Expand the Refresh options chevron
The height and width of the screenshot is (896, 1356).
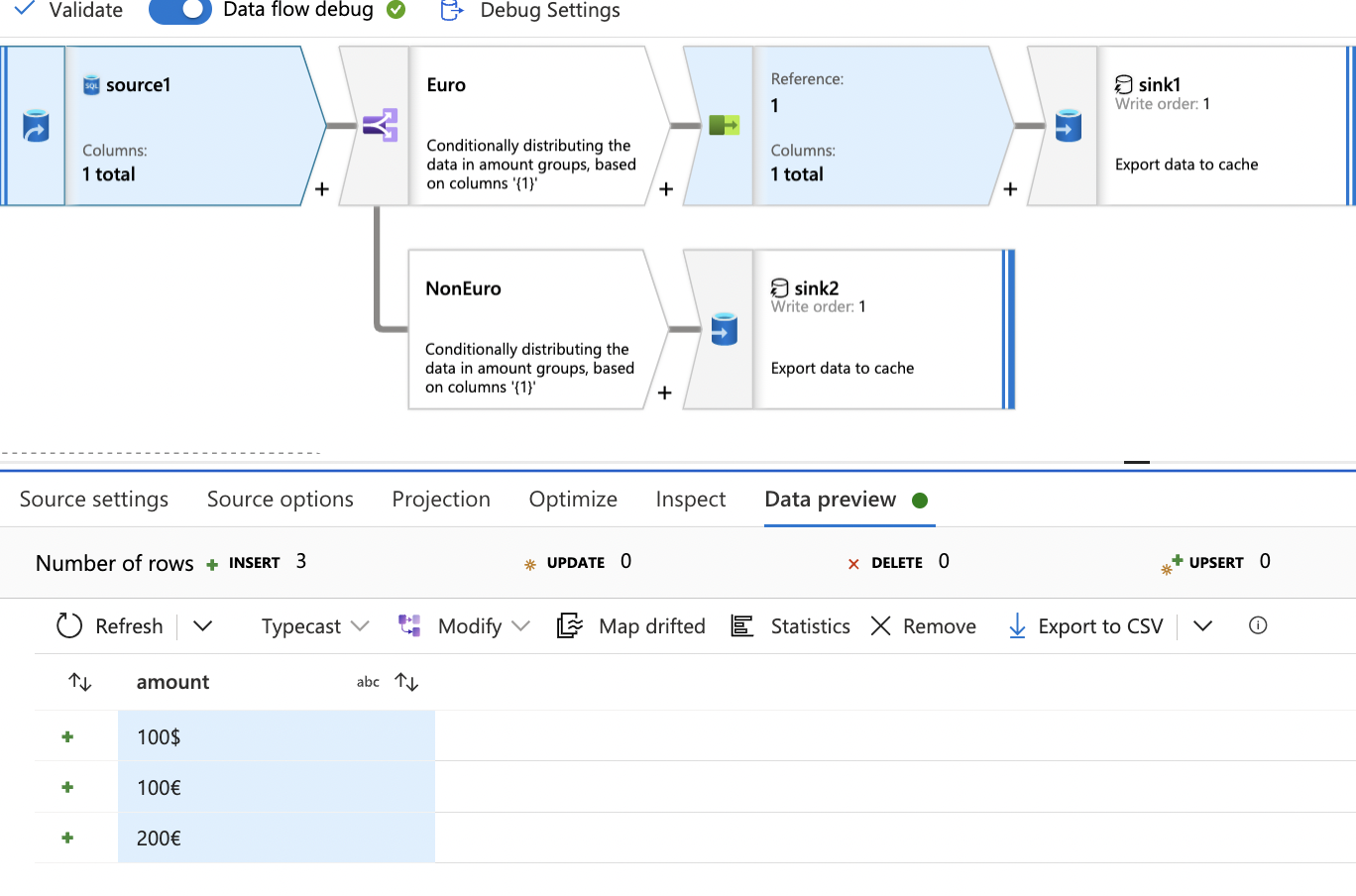click(x=203, y=626)
